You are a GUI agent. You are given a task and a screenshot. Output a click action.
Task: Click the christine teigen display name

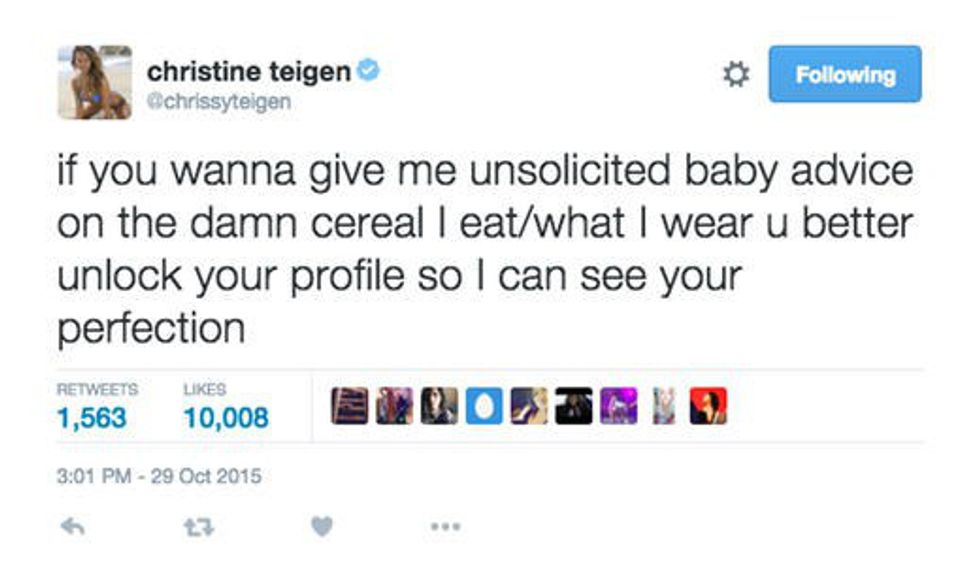(x=249, y=71)
